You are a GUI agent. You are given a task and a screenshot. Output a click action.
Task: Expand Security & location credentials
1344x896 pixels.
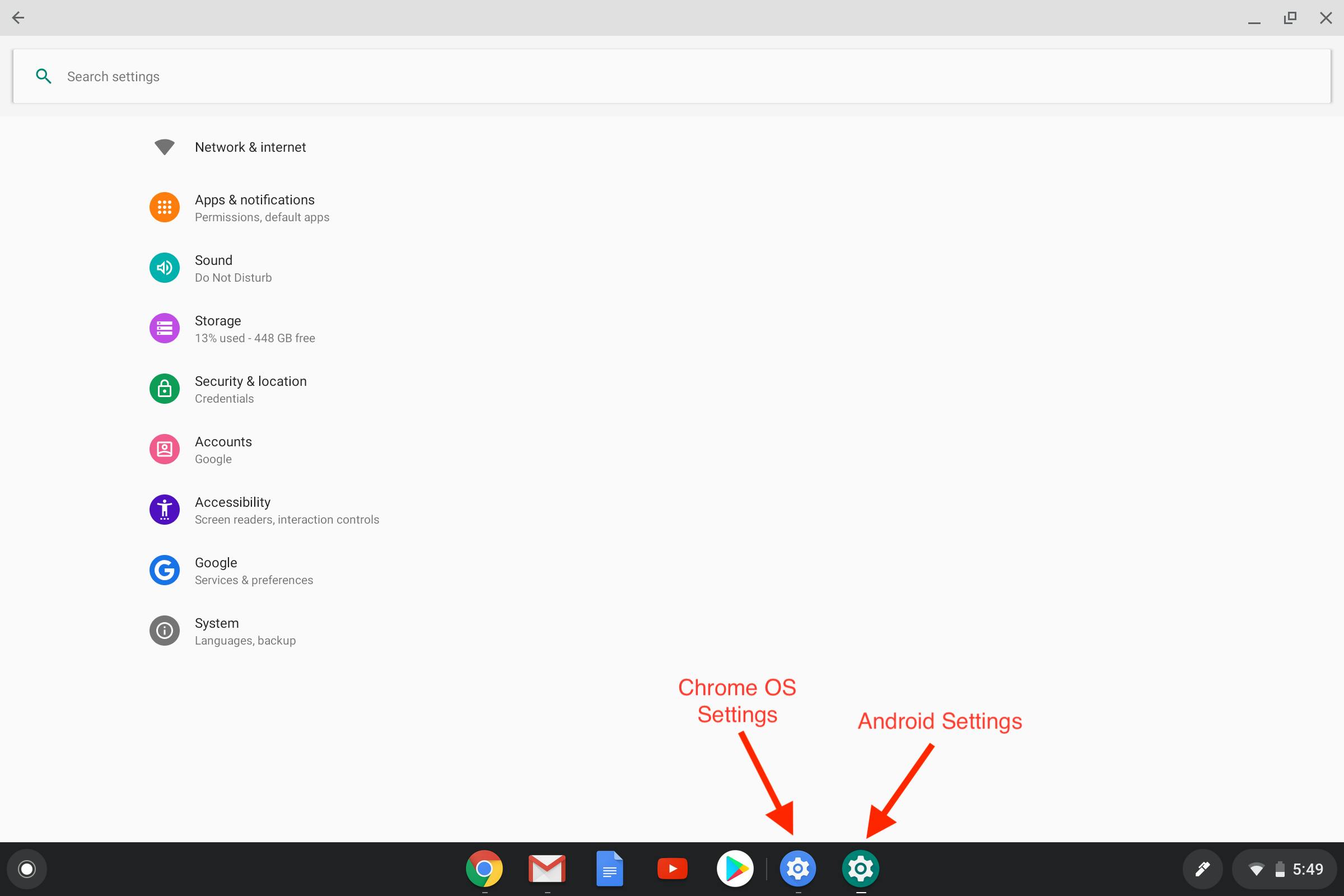tap(250, 389)
